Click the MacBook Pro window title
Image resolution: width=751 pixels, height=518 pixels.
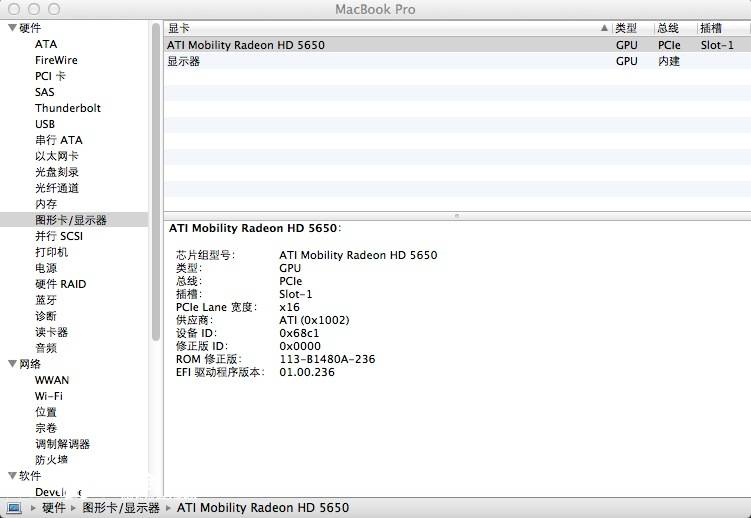click(375, 9)
